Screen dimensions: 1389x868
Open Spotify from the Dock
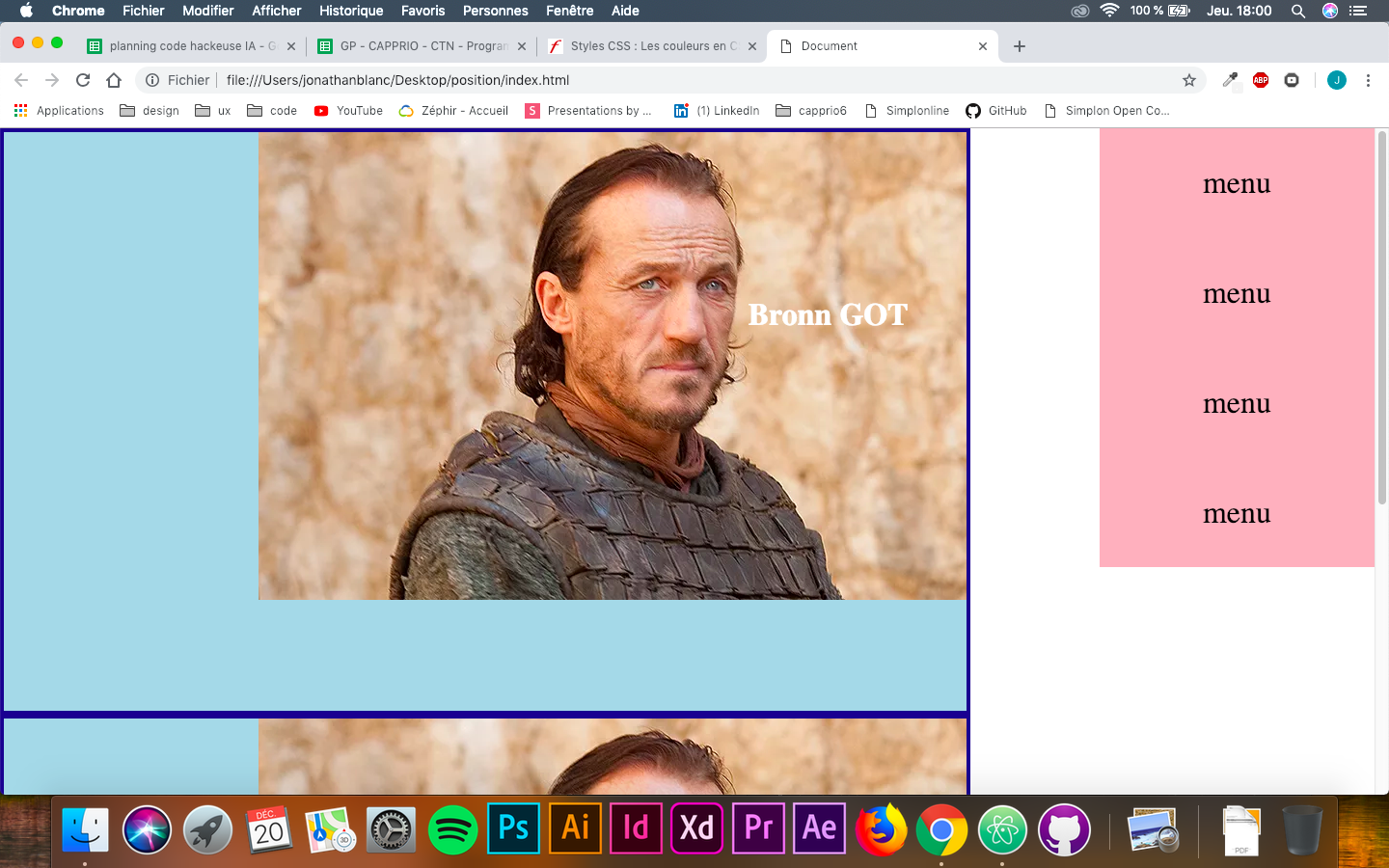452,828
